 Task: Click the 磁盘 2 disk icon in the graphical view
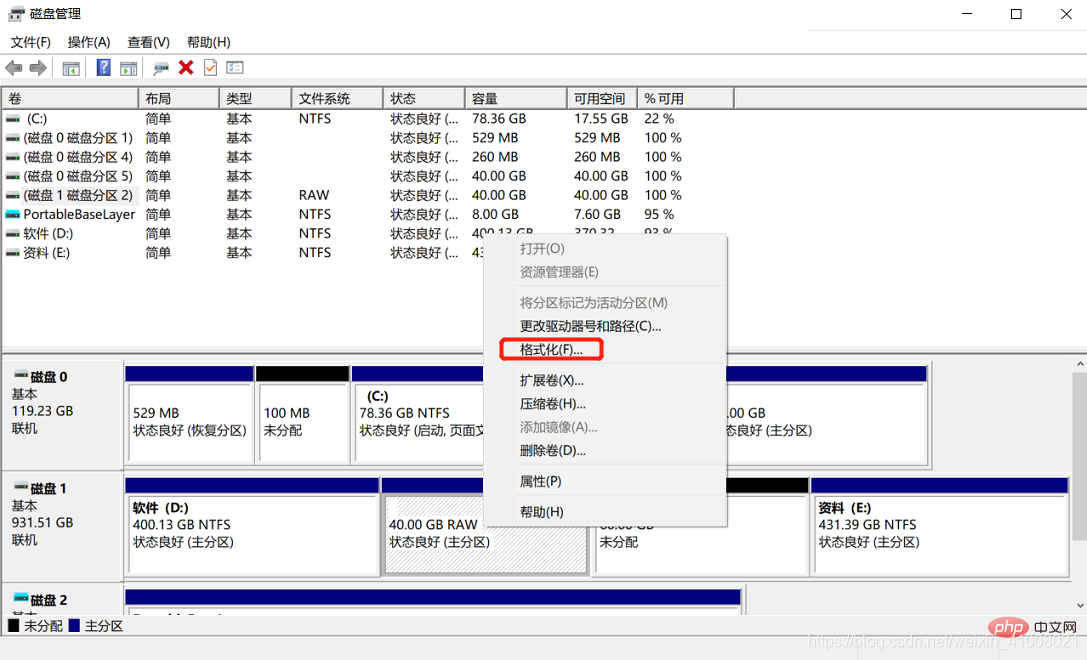(x=21, y=599)
